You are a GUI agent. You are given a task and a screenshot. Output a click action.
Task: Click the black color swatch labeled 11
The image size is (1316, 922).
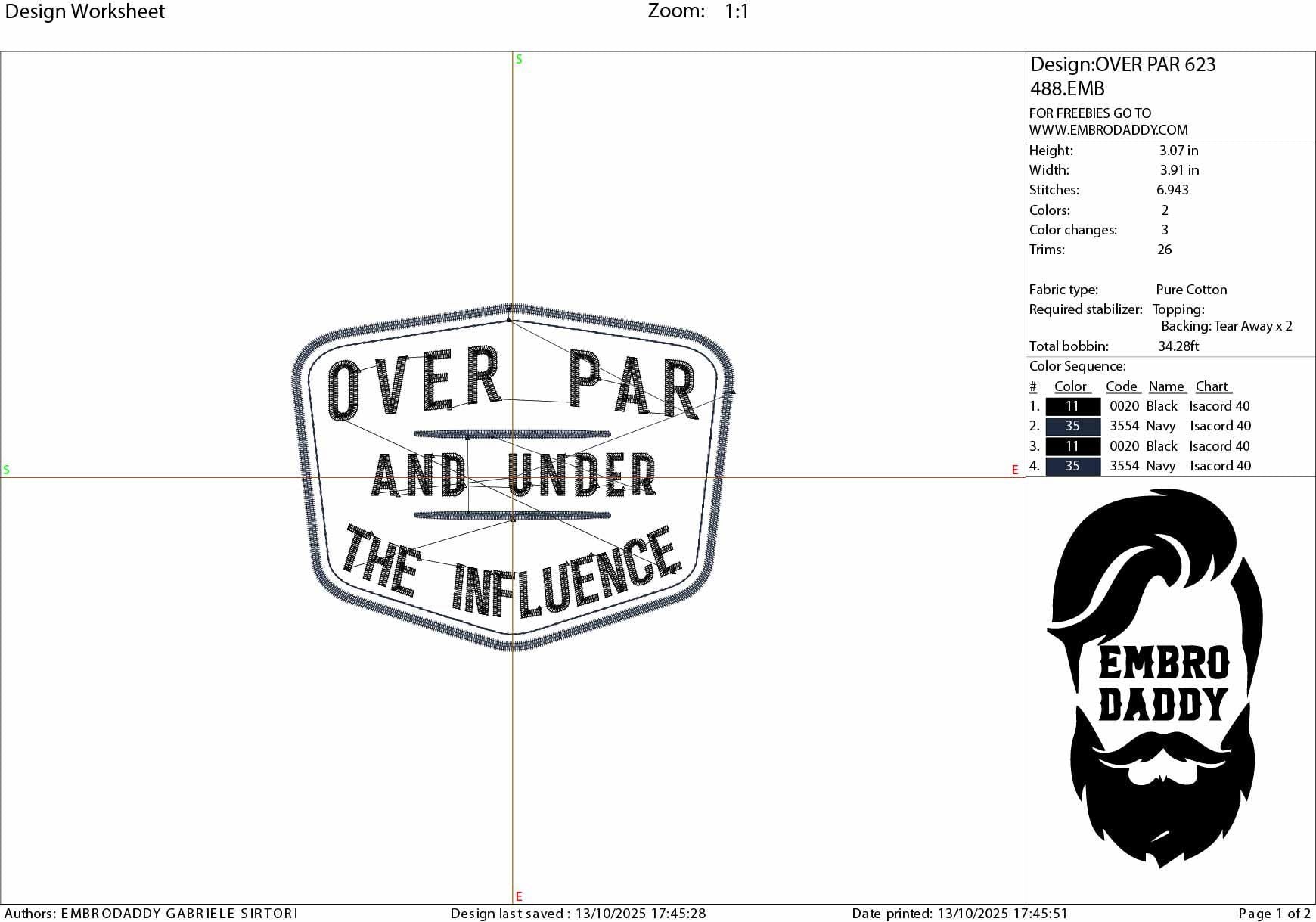pos(1072,406)
